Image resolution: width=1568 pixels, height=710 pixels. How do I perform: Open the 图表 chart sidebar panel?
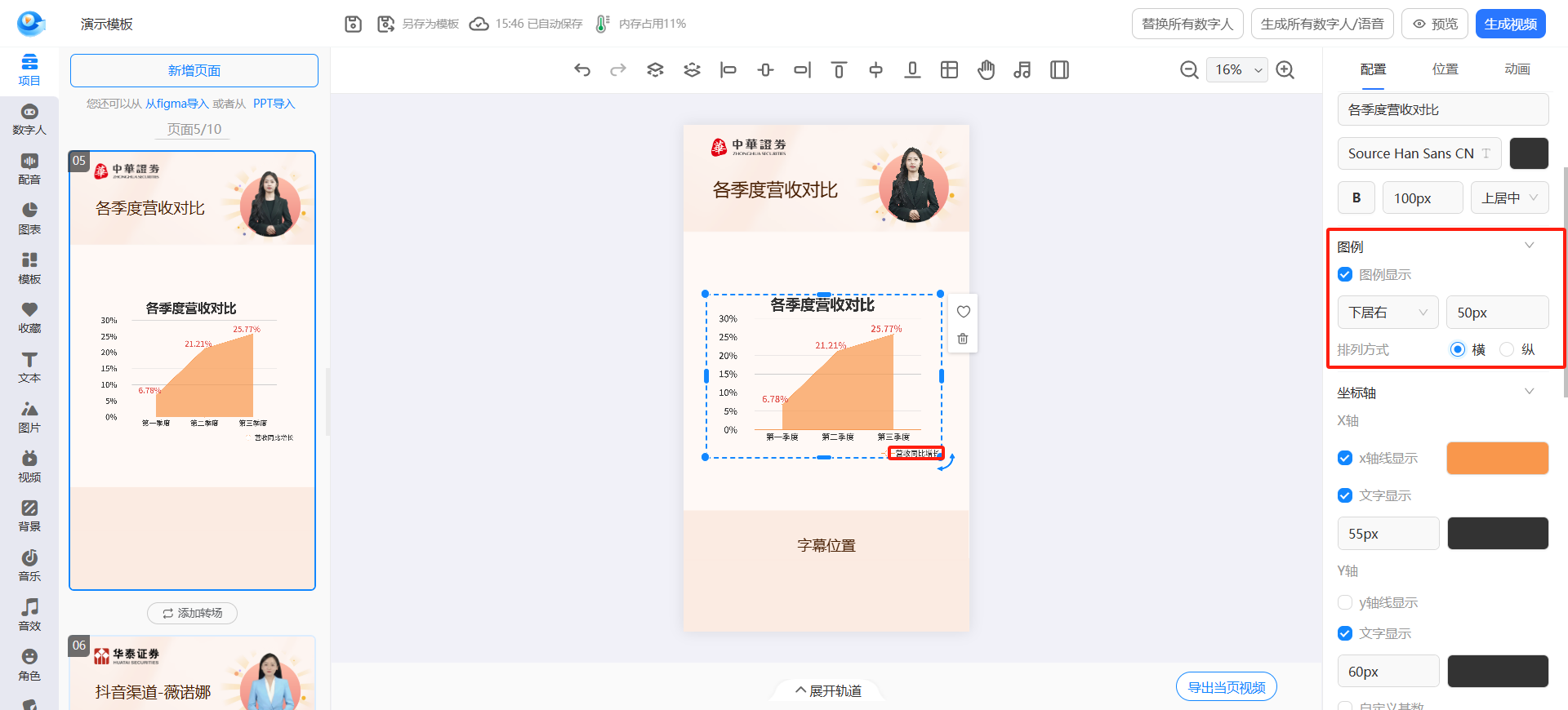tap(29, 219)
